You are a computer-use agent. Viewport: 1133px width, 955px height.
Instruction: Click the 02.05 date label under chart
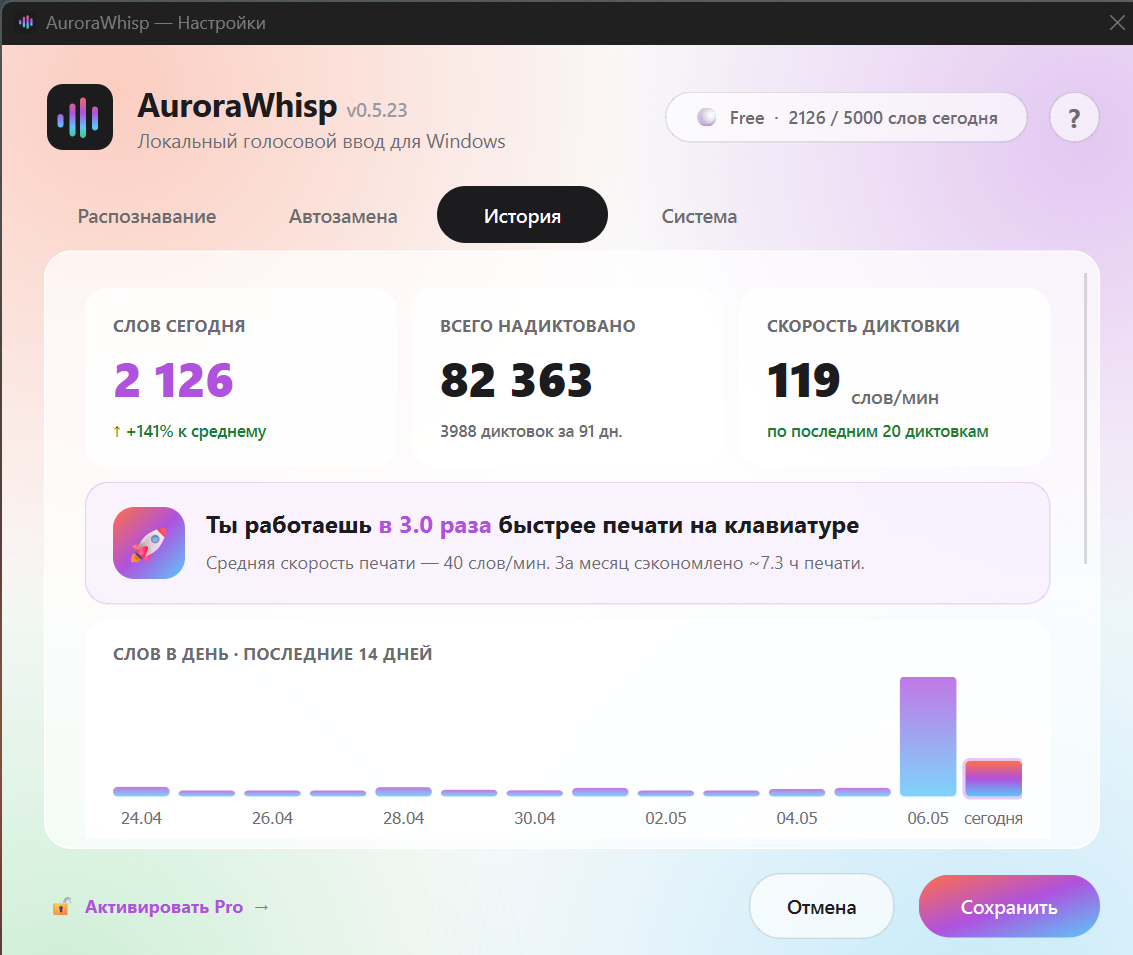pyautogui.click(x=665, y=818)
